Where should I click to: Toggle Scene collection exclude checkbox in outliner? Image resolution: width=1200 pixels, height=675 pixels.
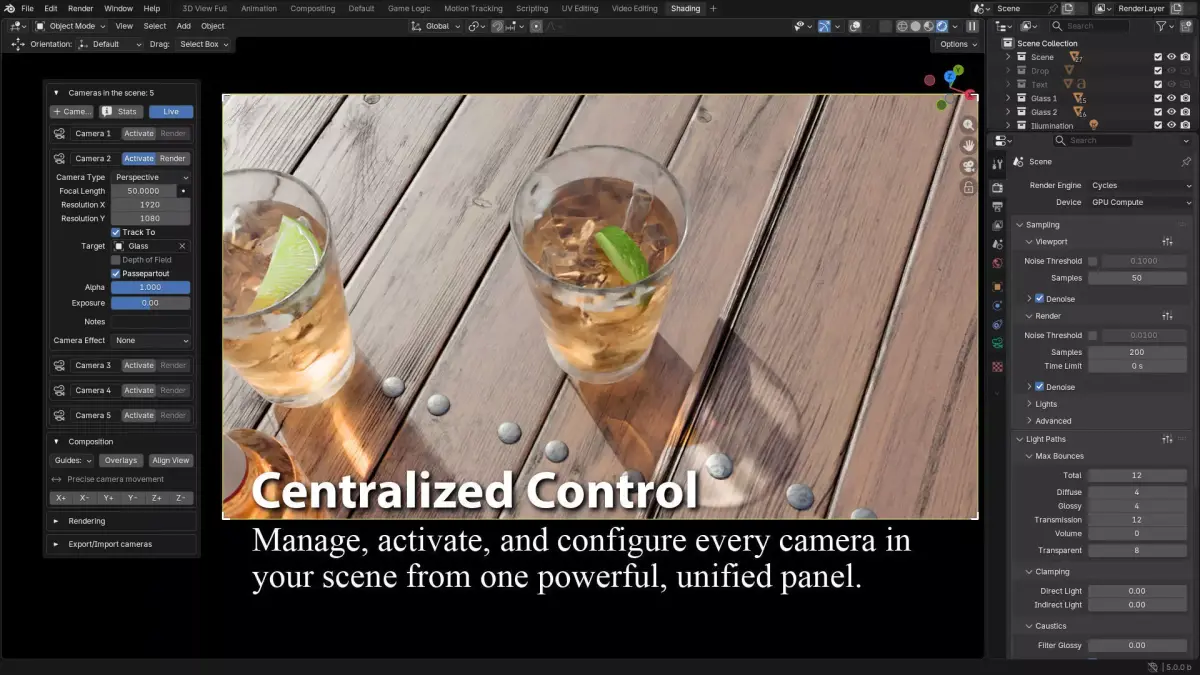1158,57
